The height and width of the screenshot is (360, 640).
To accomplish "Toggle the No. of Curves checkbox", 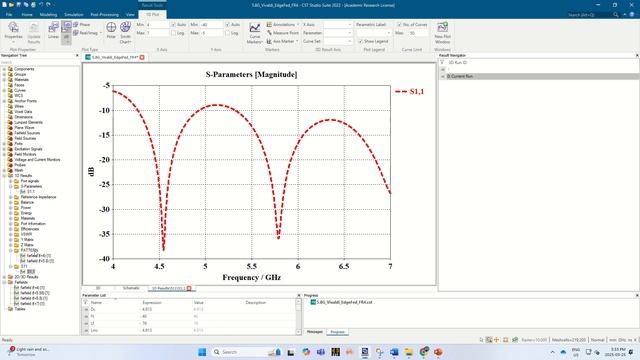I will tap(399, 24).
